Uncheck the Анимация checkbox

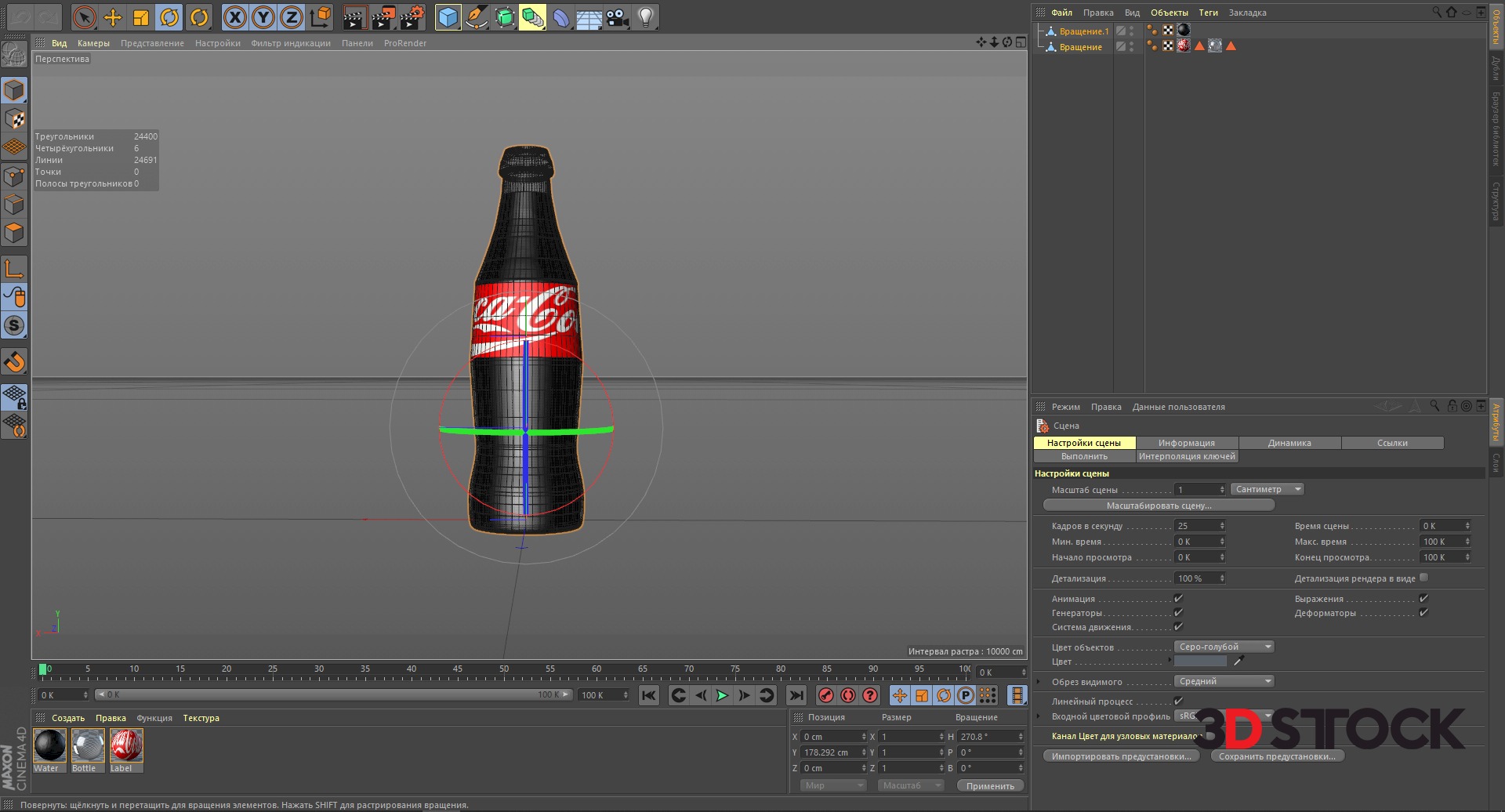[x=1178, y=599]
